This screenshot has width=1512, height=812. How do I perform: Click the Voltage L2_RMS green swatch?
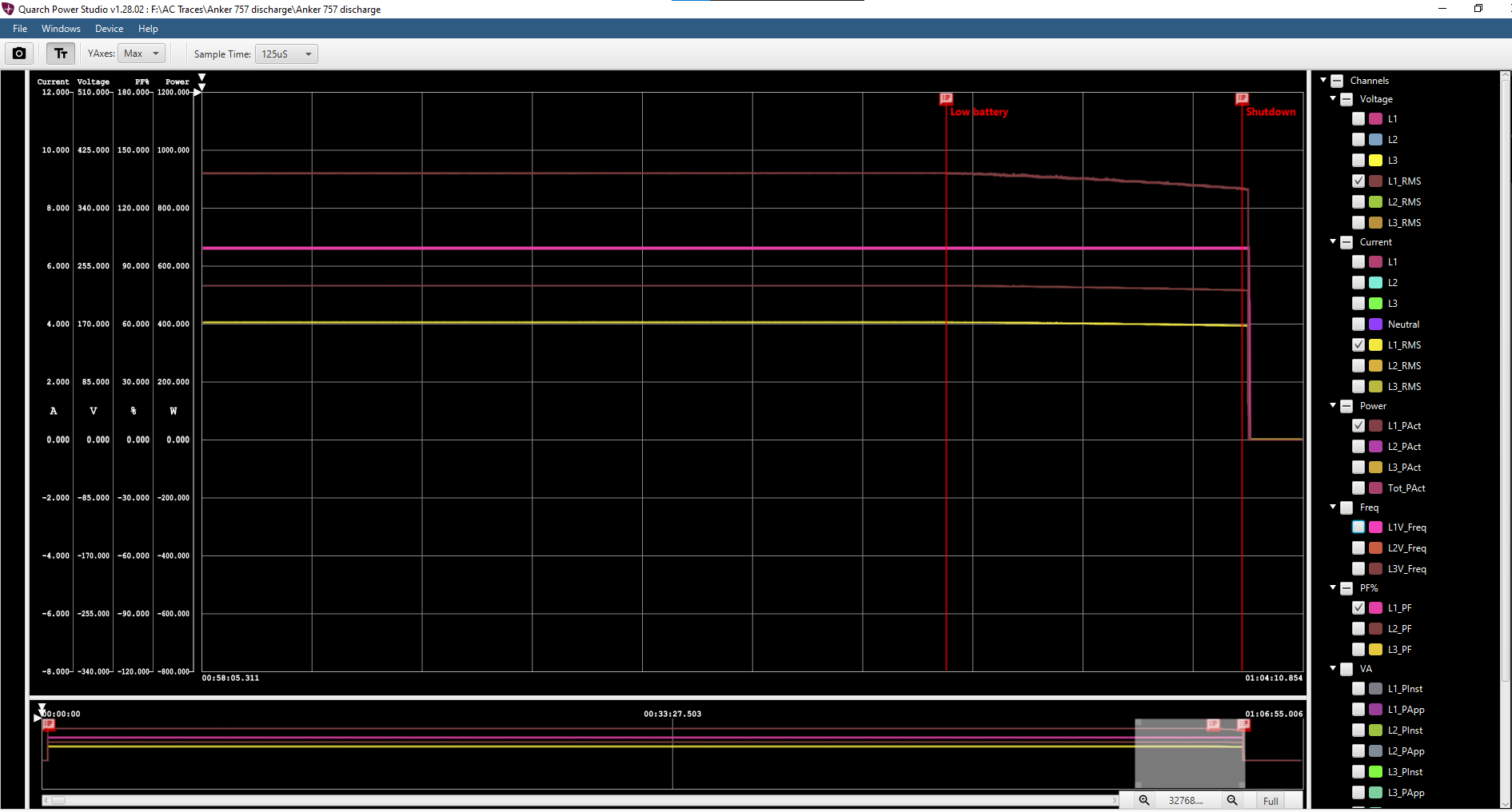pyautogui.click(x=1375, y=201)
